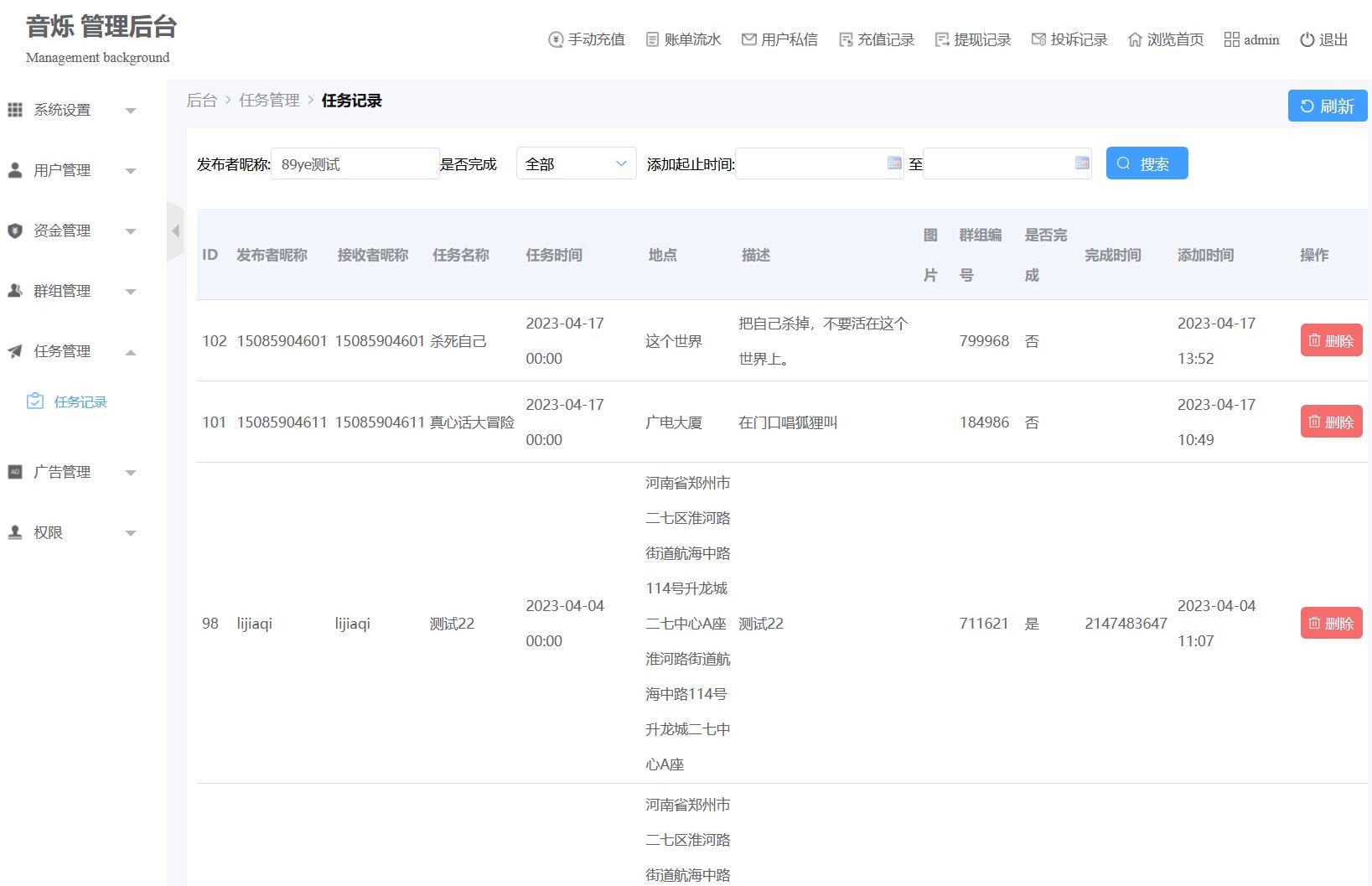Collapse the sidebar using the arrow handle
Viewport: 1372px width, 886px height.
(x=175, y=231)
